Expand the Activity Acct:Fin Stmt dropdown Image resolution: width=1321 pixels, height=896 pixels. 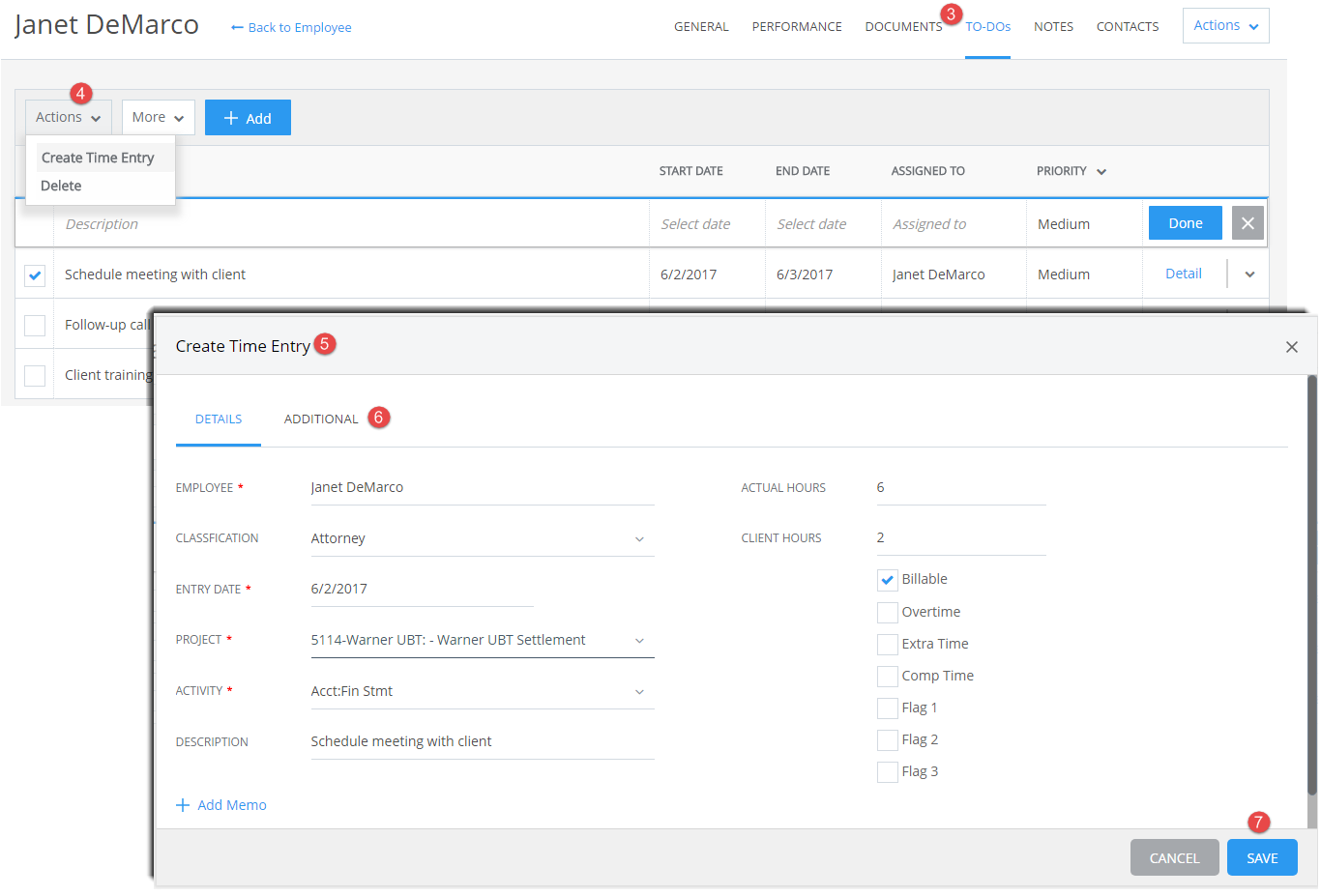pyautogui.click(x=639, y=692)
